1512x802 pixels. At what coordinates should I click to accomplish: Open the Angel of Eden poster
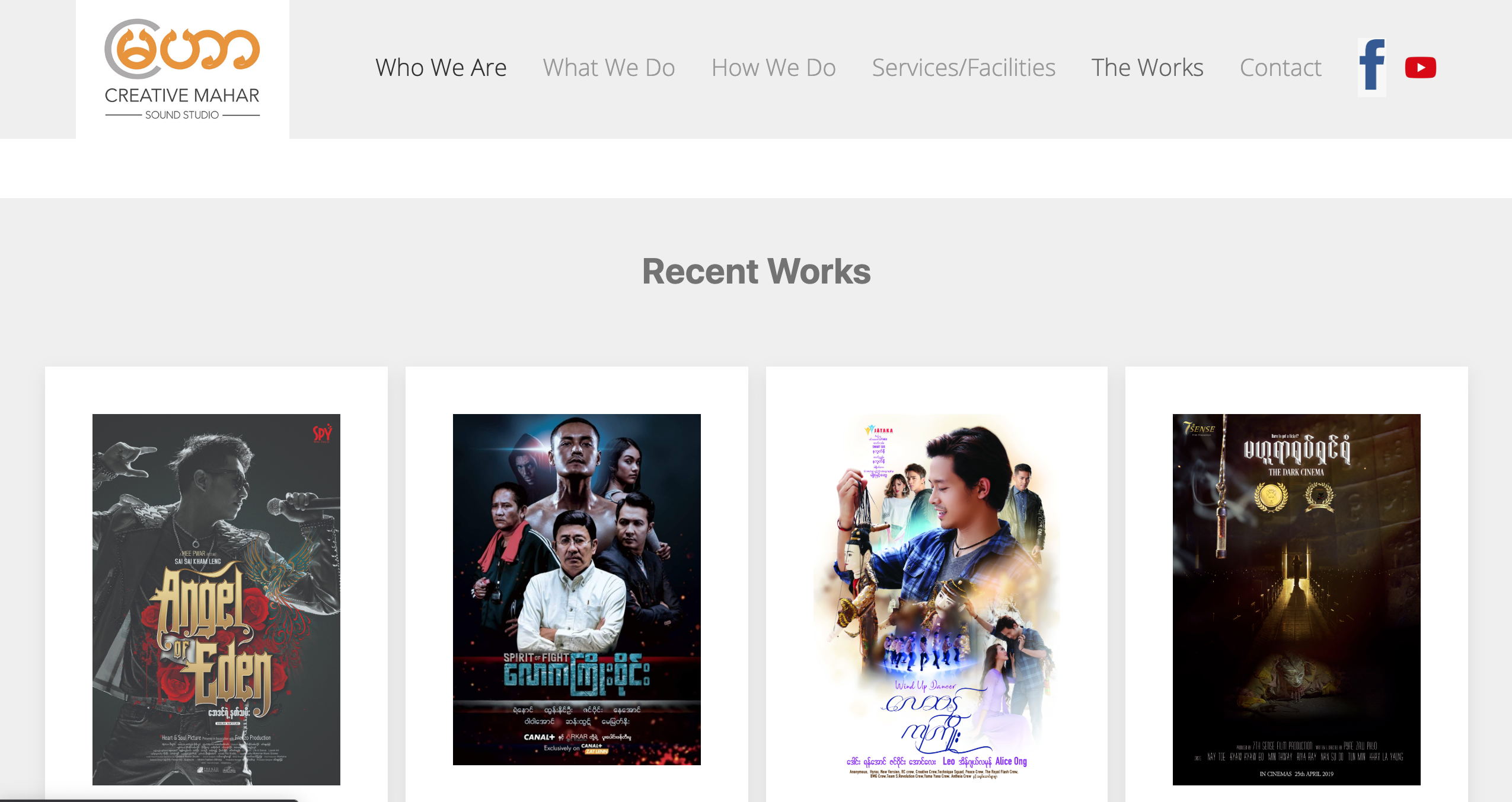click(x=216, y=599)
